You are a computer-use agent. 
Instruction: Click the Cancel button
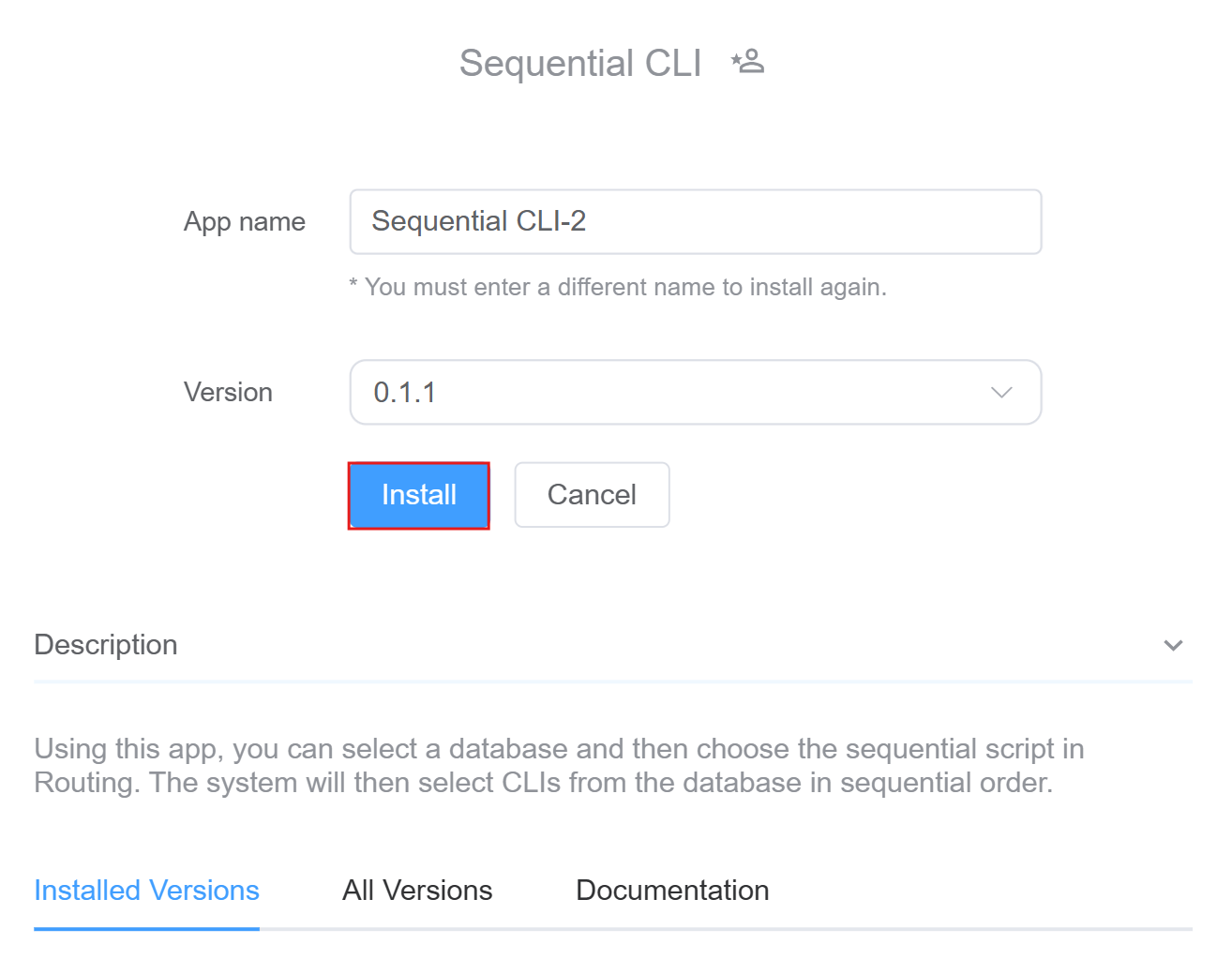tap(592, 495)
